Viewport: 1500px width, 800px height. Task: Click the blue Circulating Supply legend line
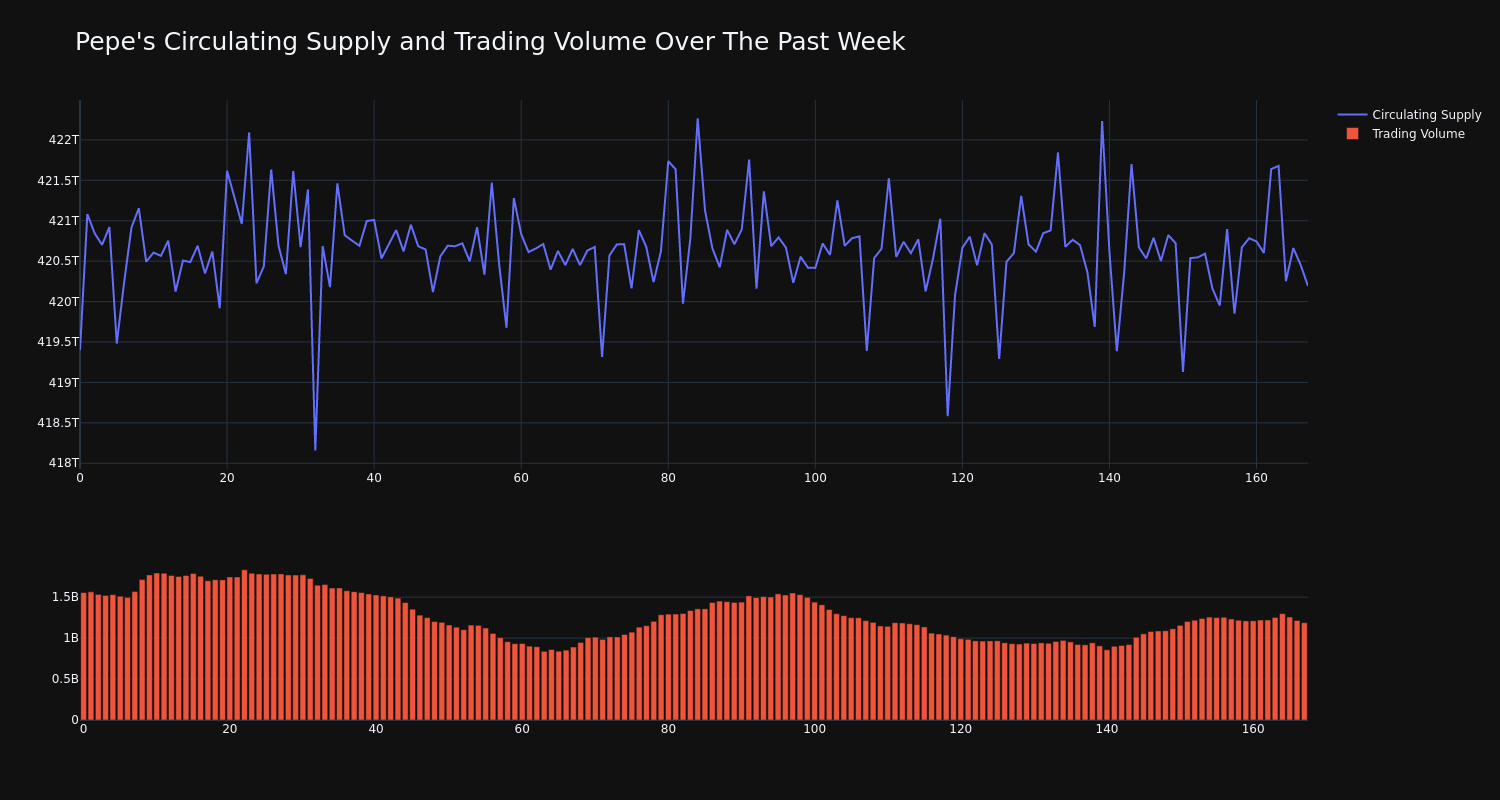coord(1352,115)
